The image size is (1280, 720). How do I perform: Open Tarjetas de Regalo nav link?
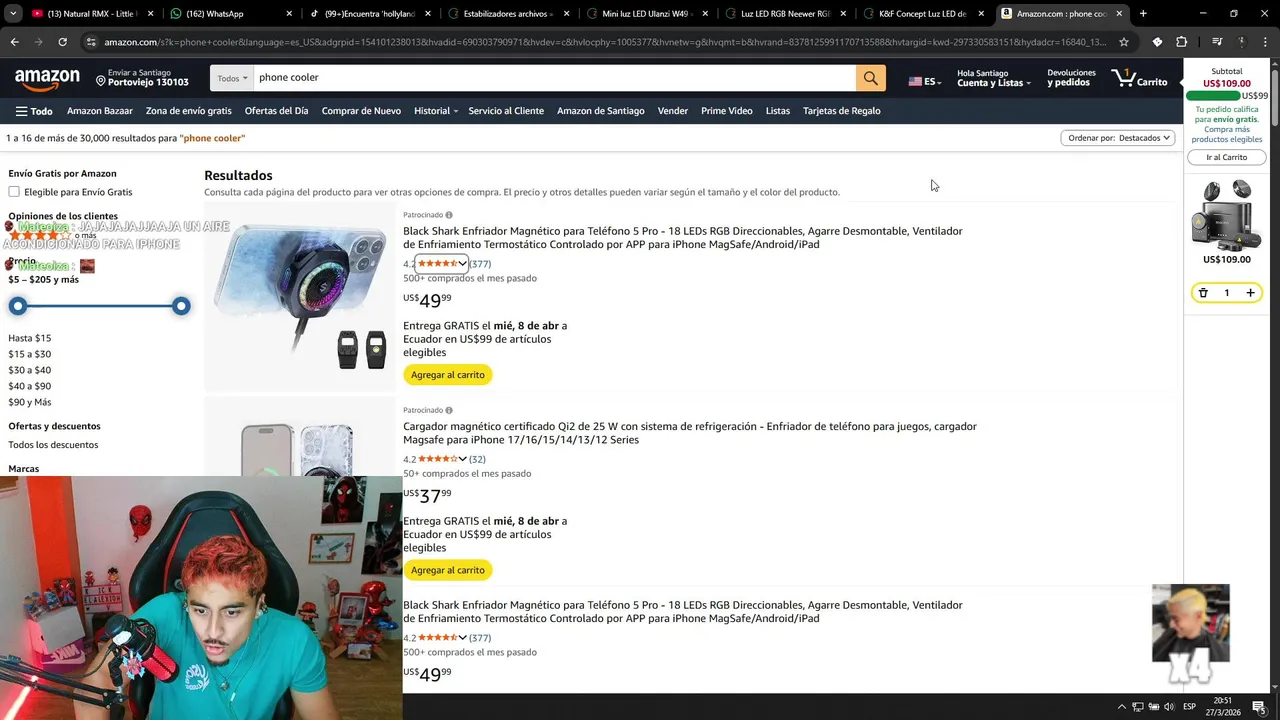click(x=842, y=111)
